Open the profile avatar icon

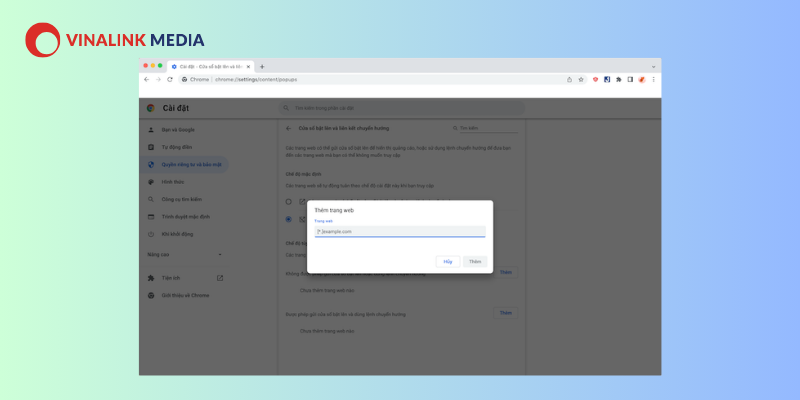coord(642,80)
